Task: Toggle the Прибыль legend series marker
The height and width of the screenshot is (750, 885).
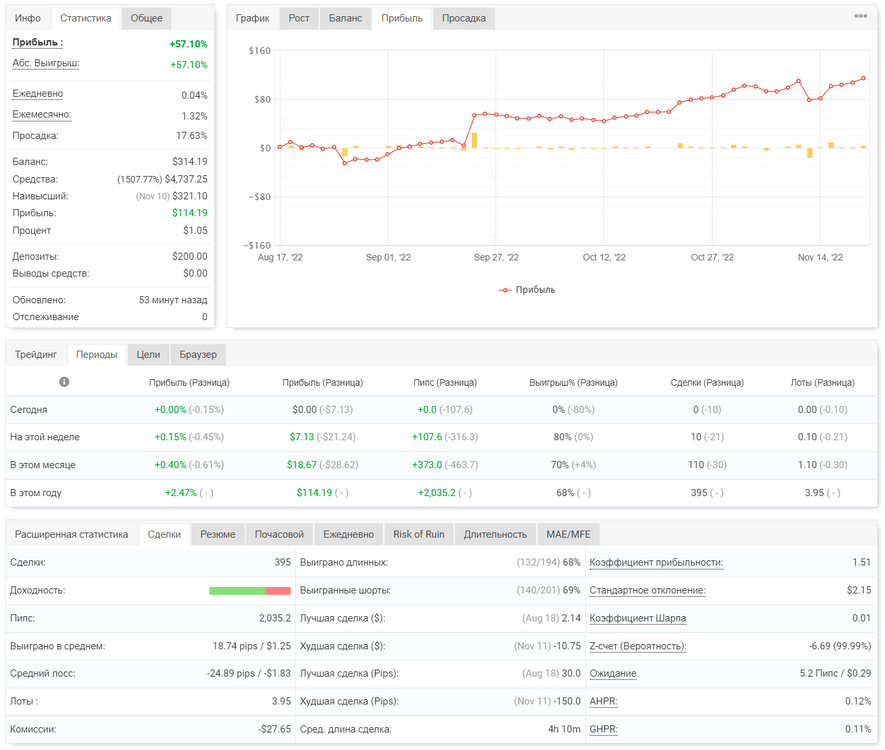Action: [505, 290]
